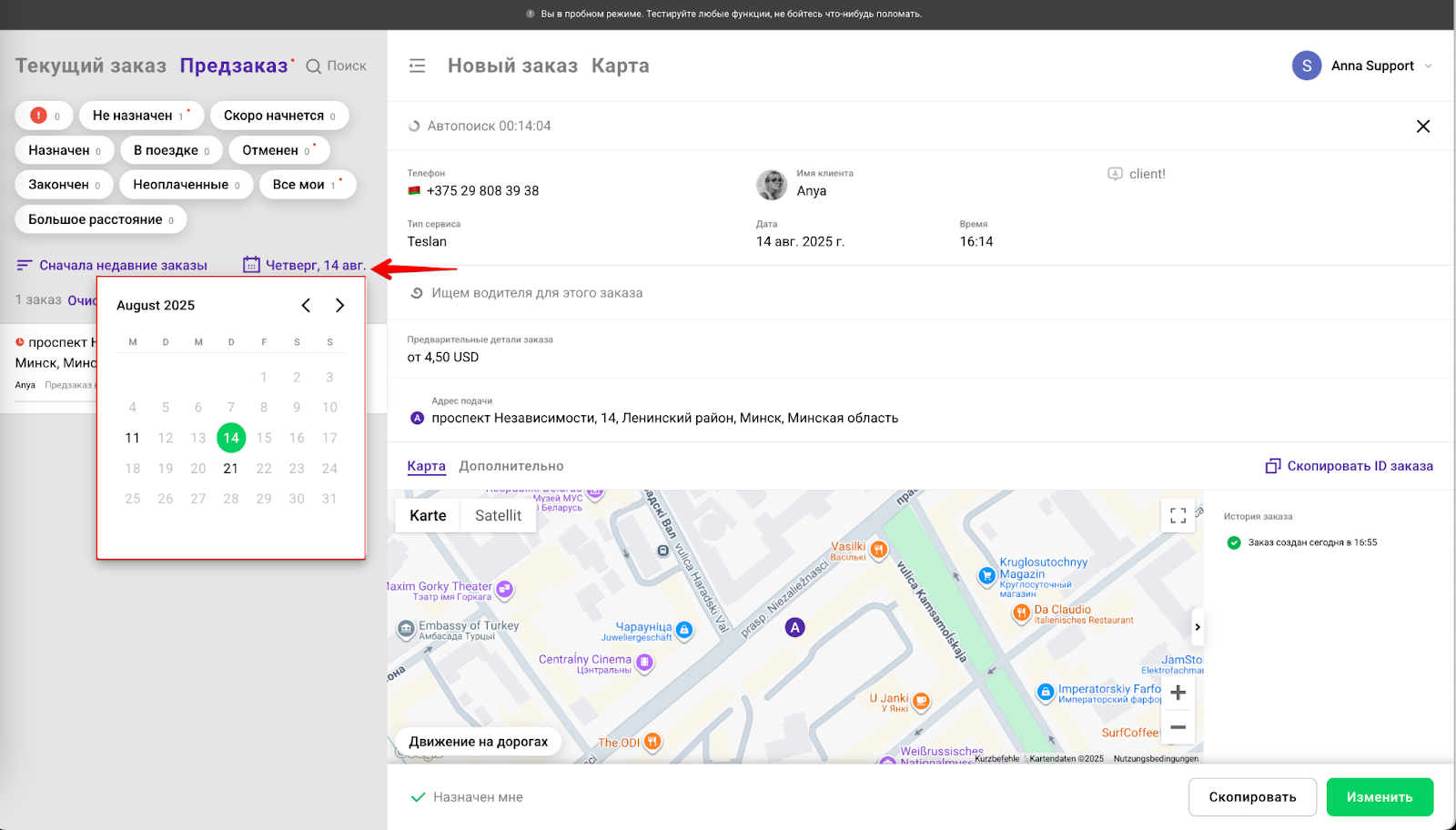Viewport: 1456px width, 830px height.
Task: Click the Anya client avatar
Action: [772, 185]
